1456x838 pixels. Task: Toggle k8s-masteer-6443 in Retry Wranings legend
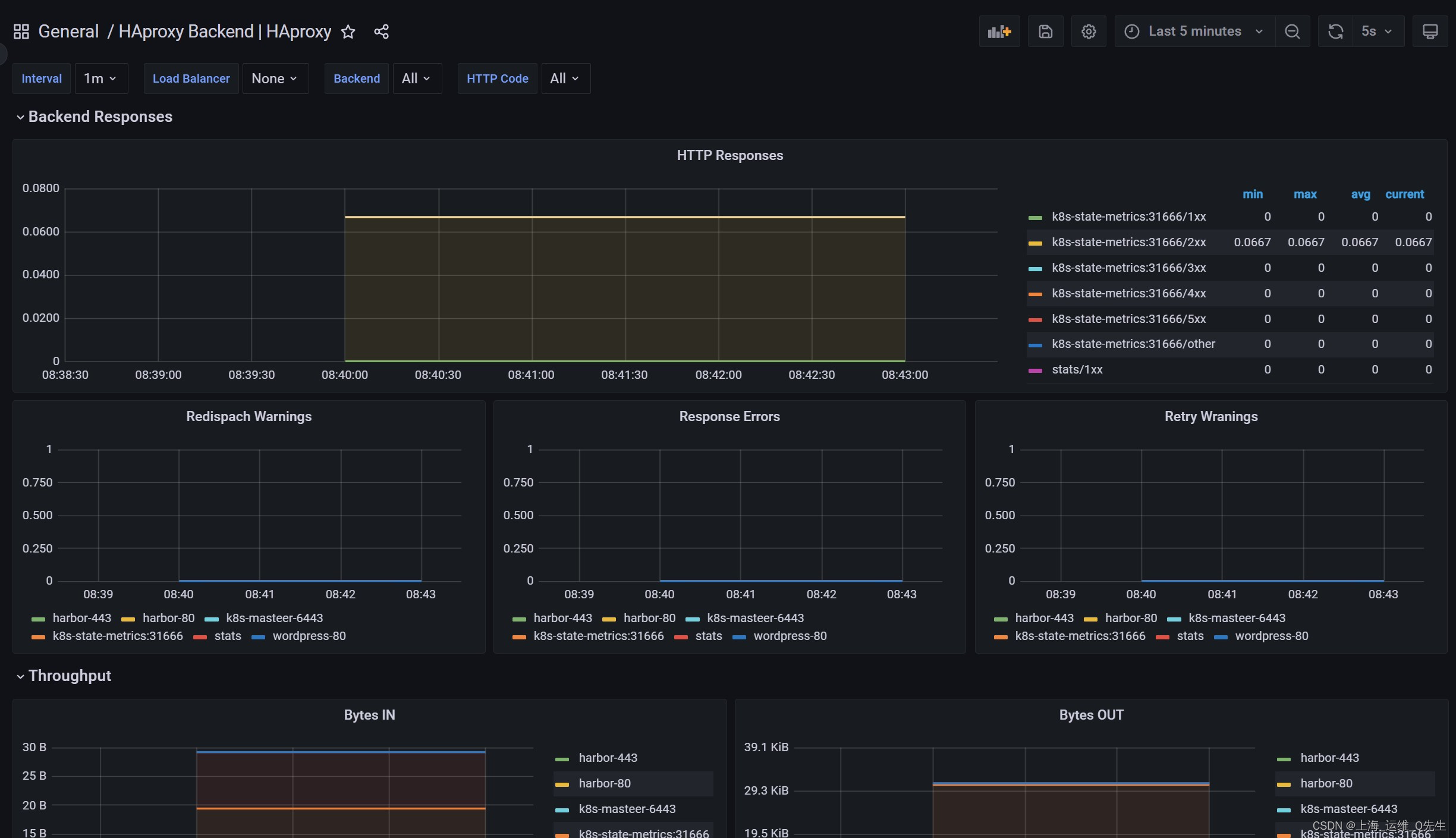point(1237,618)
